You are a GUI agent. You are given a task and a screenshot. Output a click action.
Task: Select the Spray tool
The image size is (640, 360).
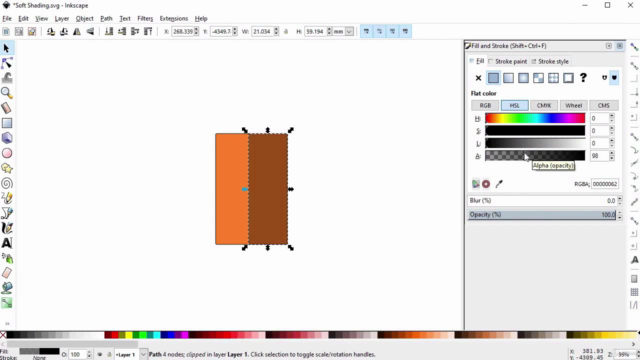tap(7, 258)
